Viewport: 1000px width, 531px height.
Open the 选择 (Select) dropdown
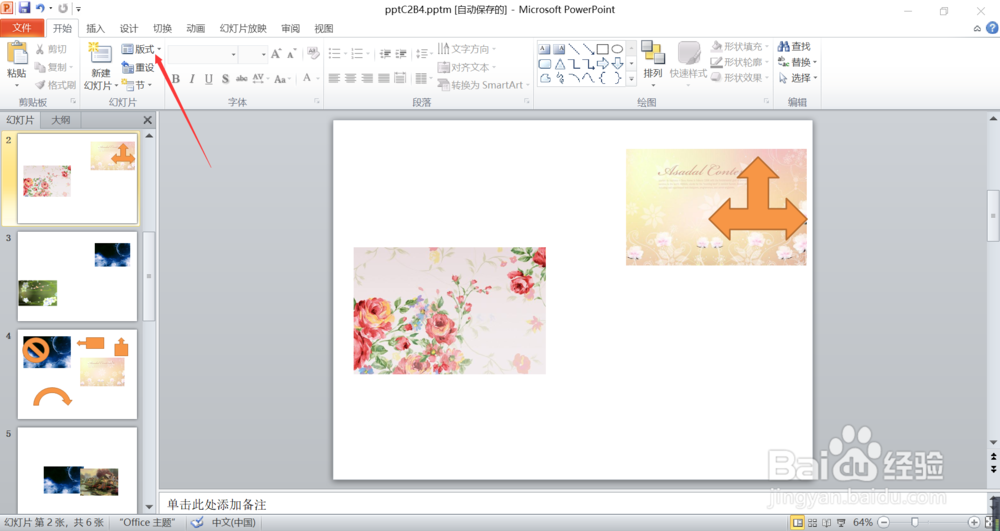pyautogui.click(x=797, y=78)
